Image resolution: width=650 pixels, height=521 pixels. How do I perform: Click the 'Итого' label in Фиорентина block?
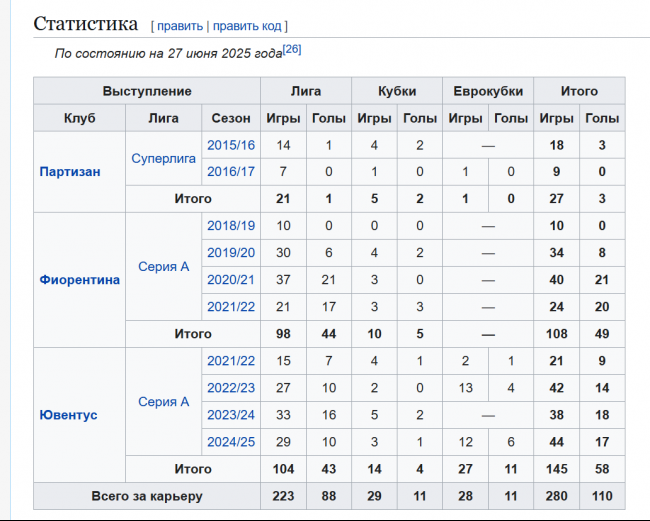[193, 334]
